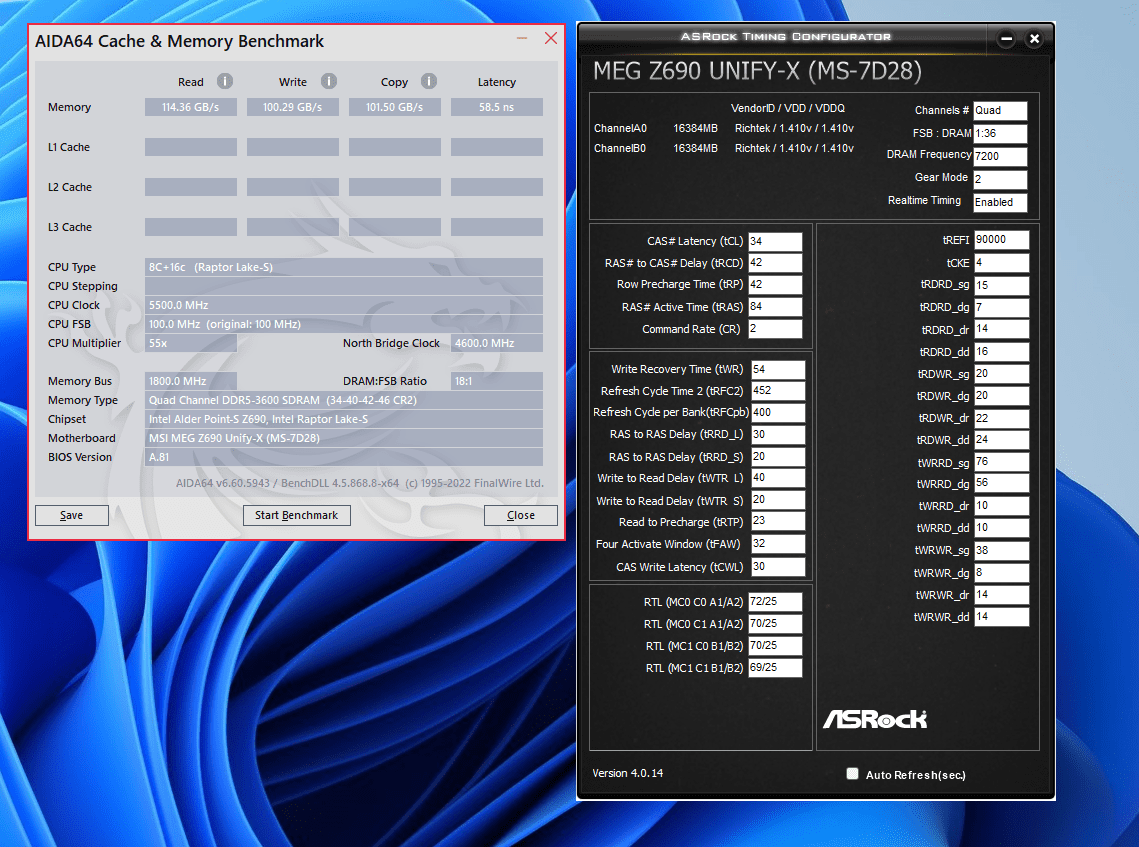Viewport: 1139px width, 847px height.
Task: Click the RTL (MC1 C0 B1/B2) field
Action: tap(775, 646)
